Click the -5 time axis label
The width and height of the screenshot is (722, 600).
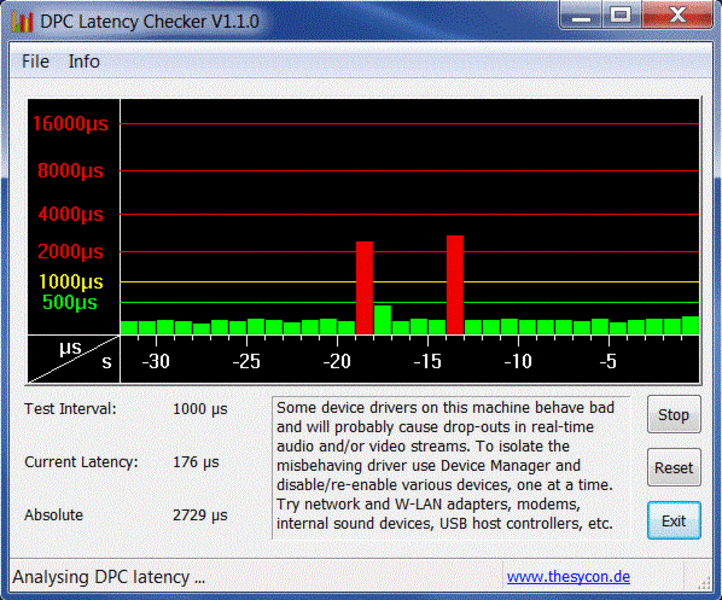(608, 361)
